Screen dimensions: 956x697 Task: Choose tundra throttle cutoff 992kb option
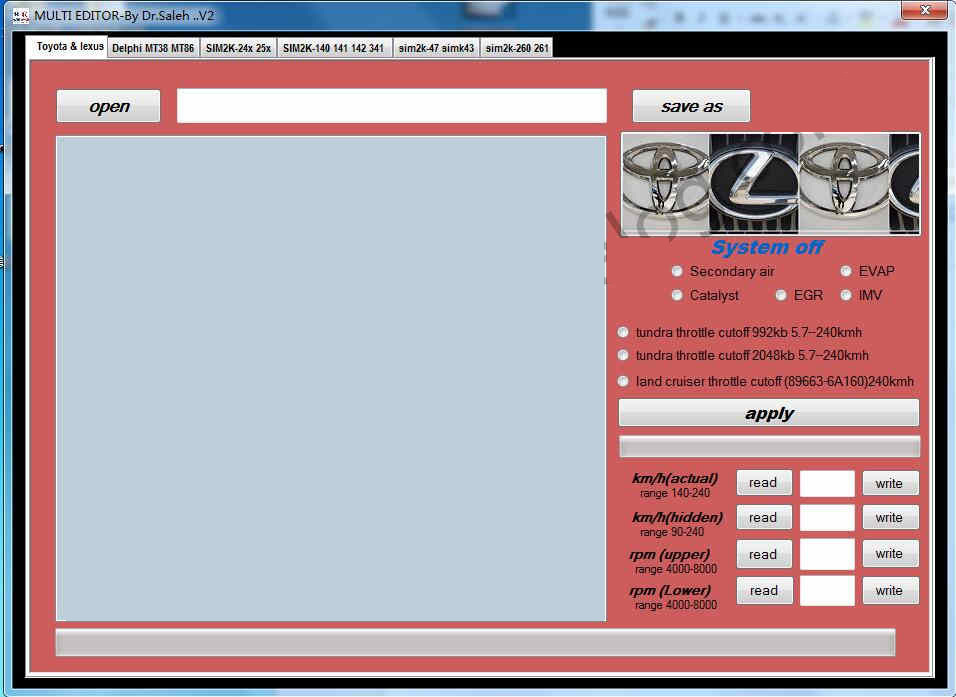(x=740, y=332)
